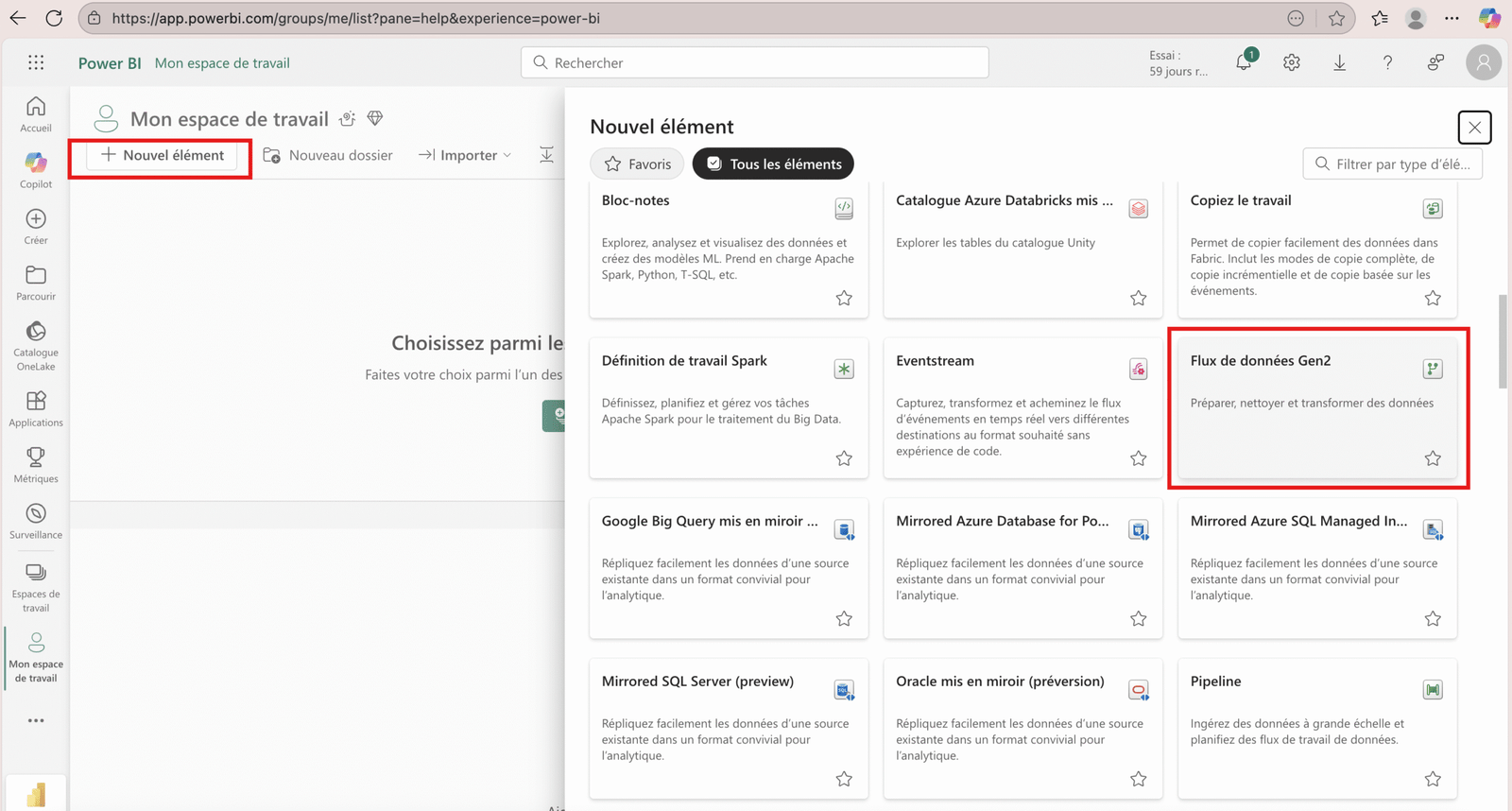This screenshot has height=811, width=1512.
Task: Open Mirrored SQL Server (preview) card
Action: (729, 729)
